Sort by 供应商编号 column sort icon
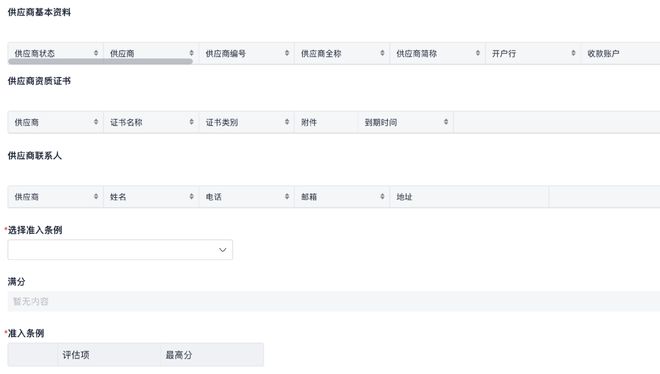This screenshot has width=660, height=374. pos(287,53)
